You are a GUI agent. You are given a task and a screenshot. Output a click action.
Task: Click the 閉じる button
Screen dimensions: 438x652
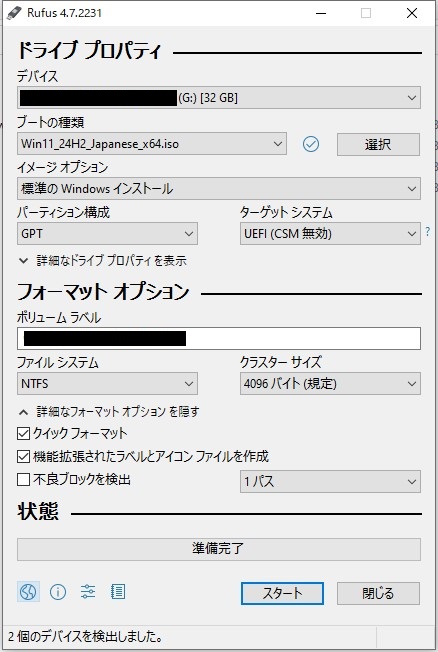(378, 593)
